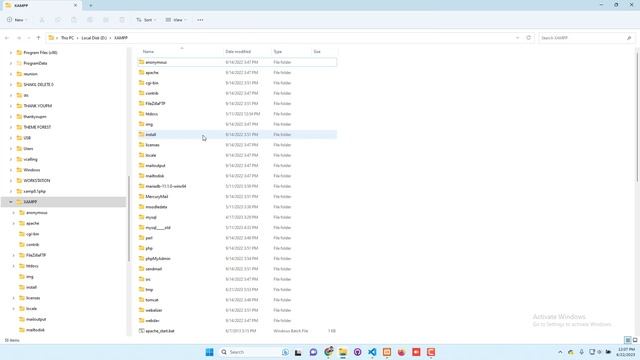Go up one folder level
This screenshot has width=640, height=360.
[x=38, y=38]
